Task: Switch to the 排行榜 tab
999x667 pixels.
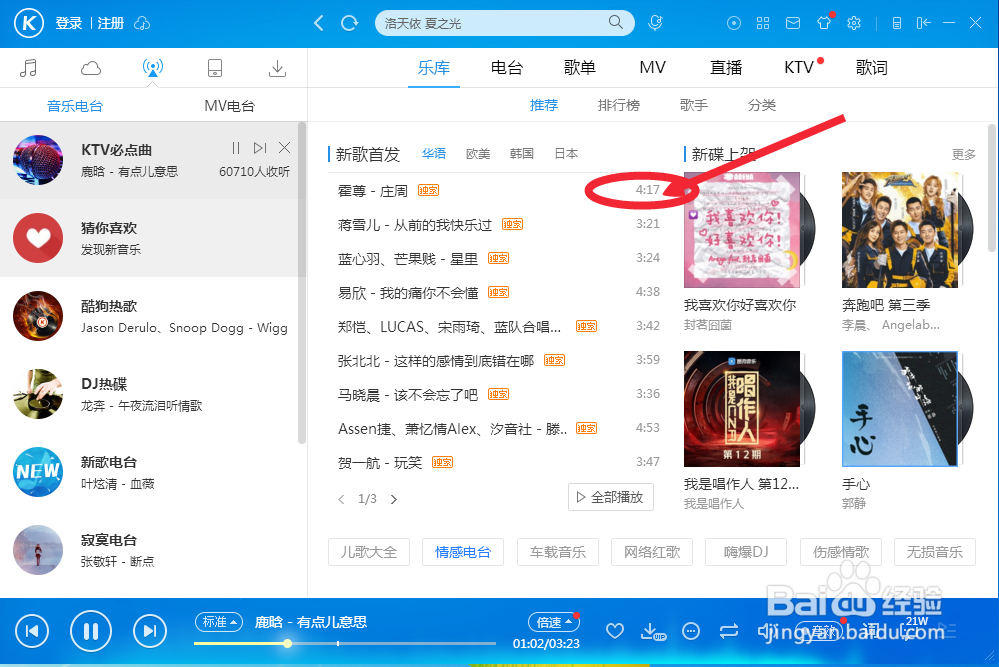Action: [620, 104]
